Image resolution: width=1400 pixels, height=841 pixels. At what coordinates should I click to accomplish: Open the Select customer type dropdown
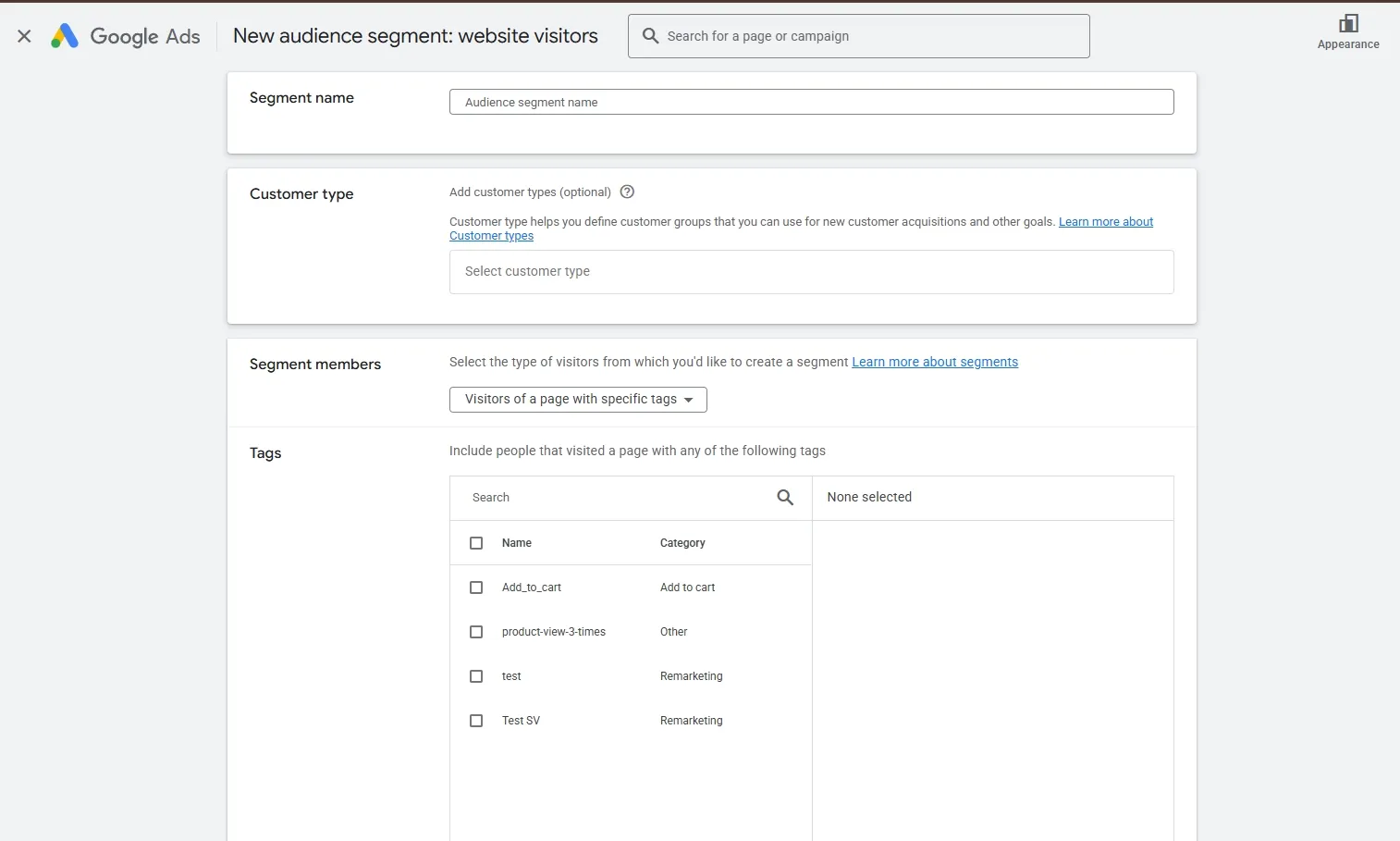click(812, 272)
